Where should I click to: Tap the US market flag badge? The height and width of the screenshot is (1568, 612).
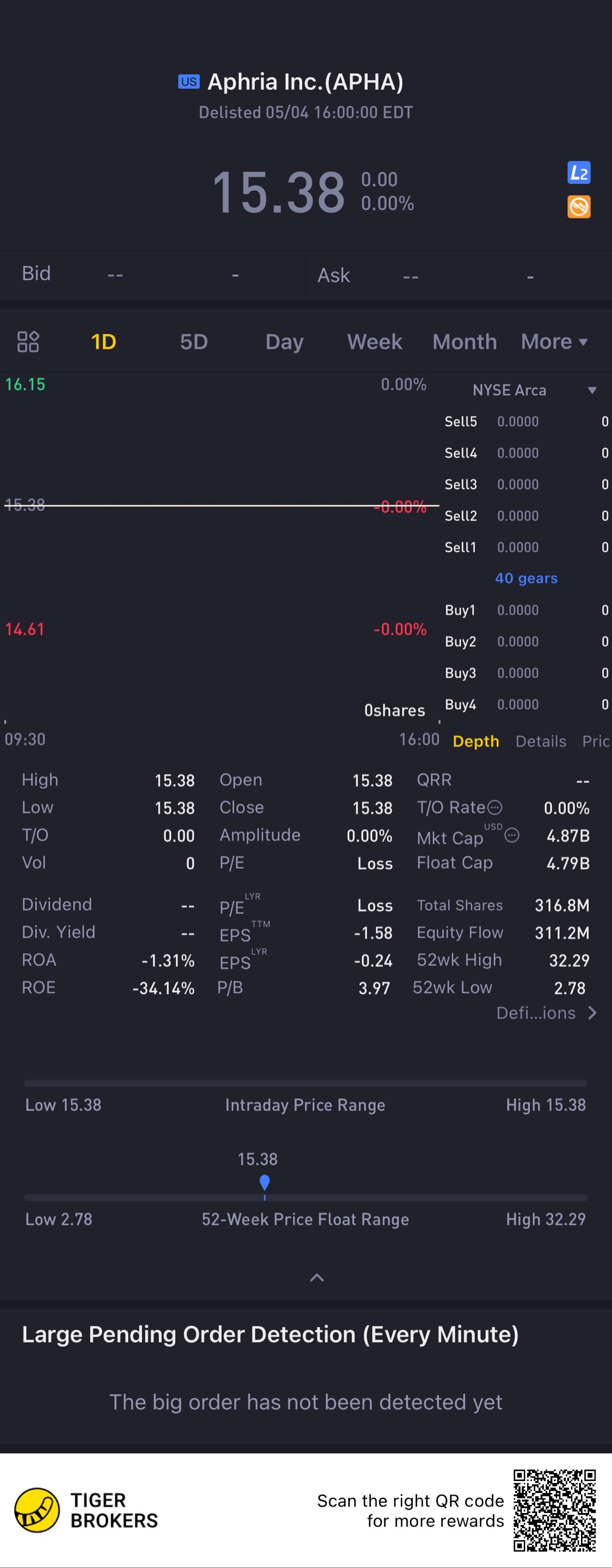(189, 82)
